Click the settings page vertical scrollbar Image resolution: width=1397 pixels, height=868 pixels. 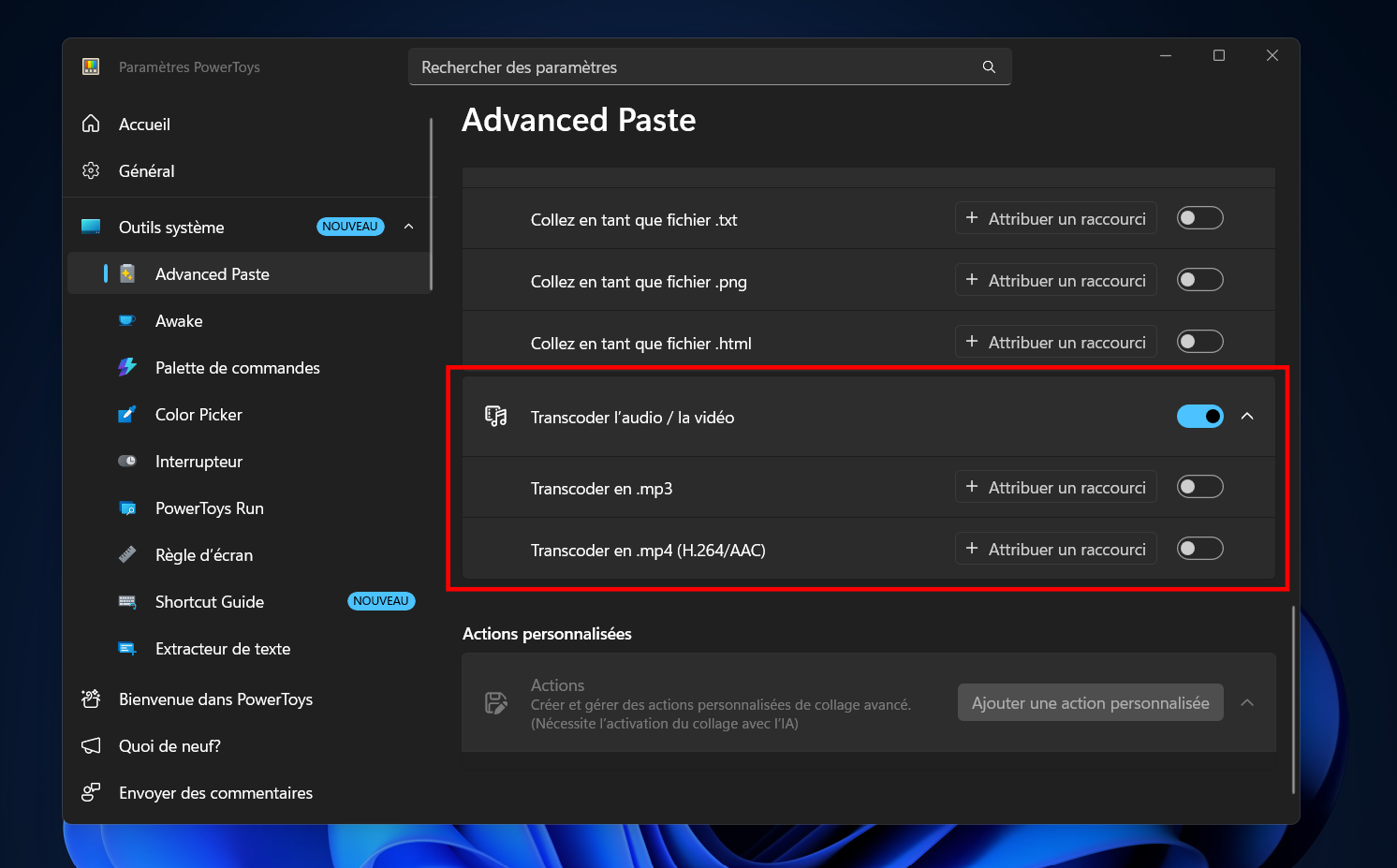pos(1293,699)
